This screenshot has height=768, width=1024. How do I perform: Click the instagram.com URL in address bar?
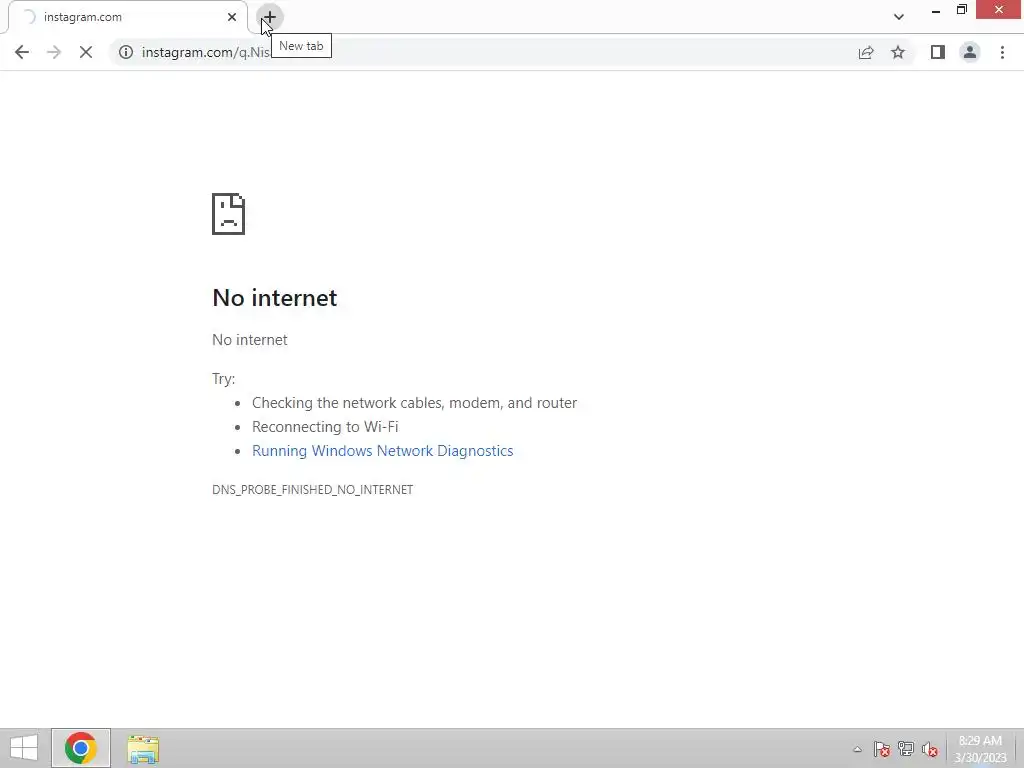click(x=206, y=52)
